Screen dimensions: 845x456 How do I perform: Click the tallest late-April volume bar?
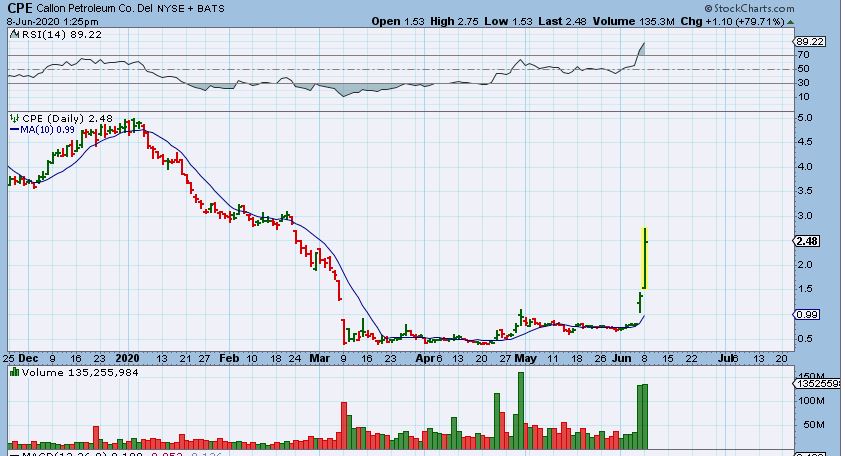(x=521, y=410)
